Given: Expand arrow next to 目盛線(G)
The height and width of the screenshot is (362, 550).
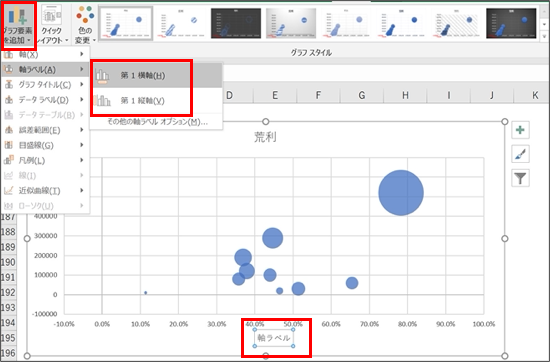Looking at the screenshot, I should click(x=82, y=145).
